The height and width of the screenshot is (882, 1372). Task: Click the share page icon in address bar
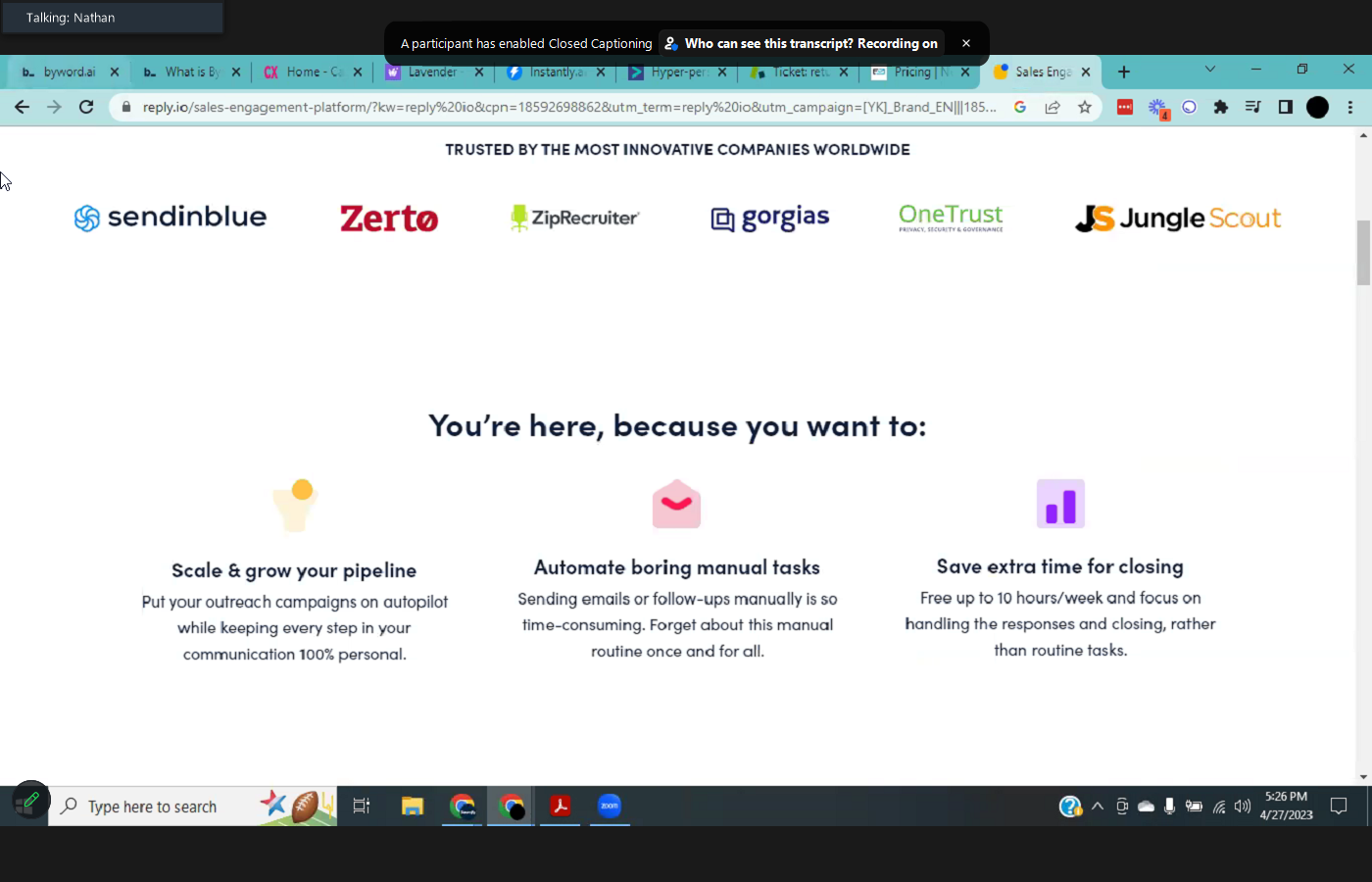tap(1053, 108)
